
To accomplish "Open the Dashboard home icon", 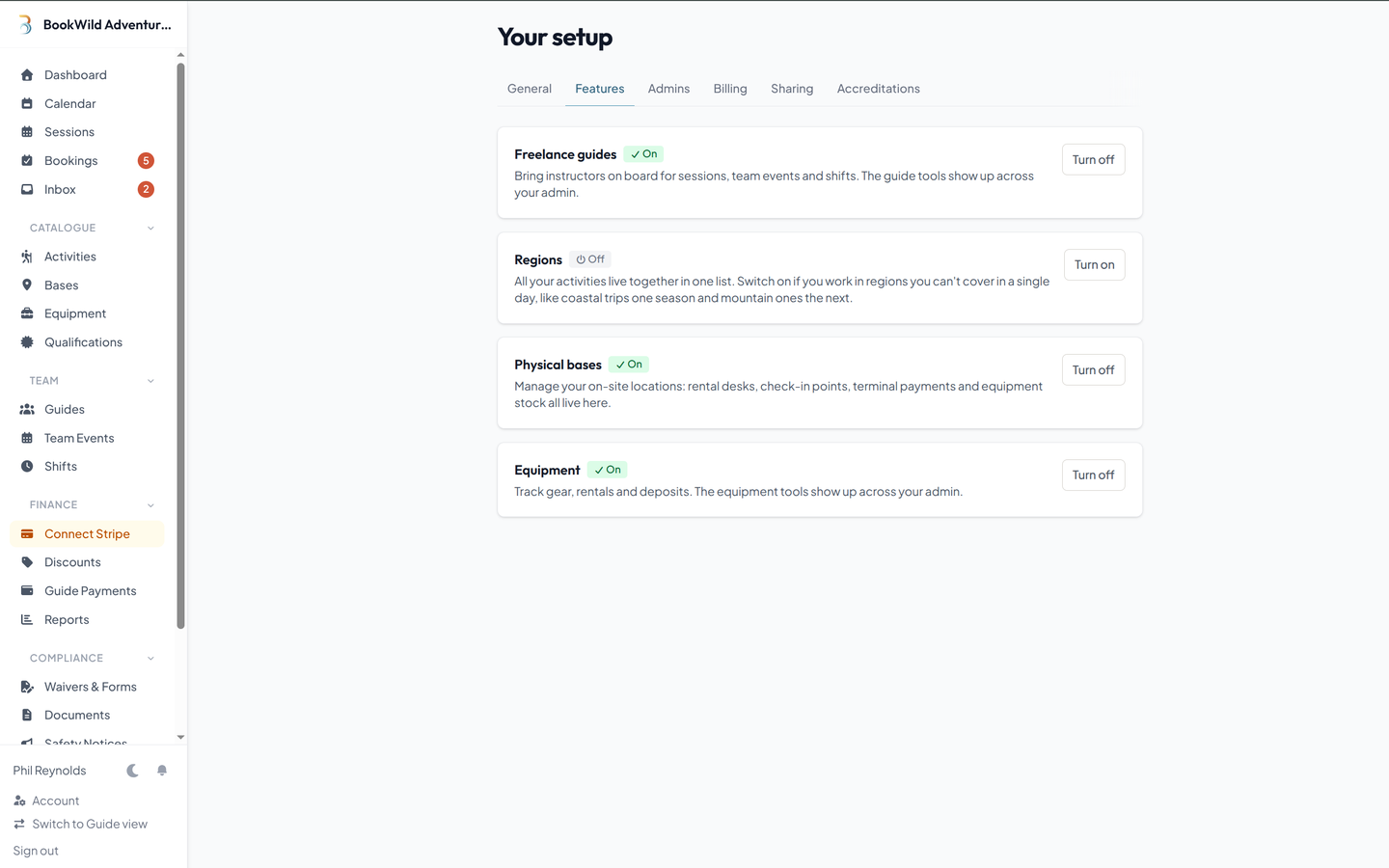I will (27, 75).
